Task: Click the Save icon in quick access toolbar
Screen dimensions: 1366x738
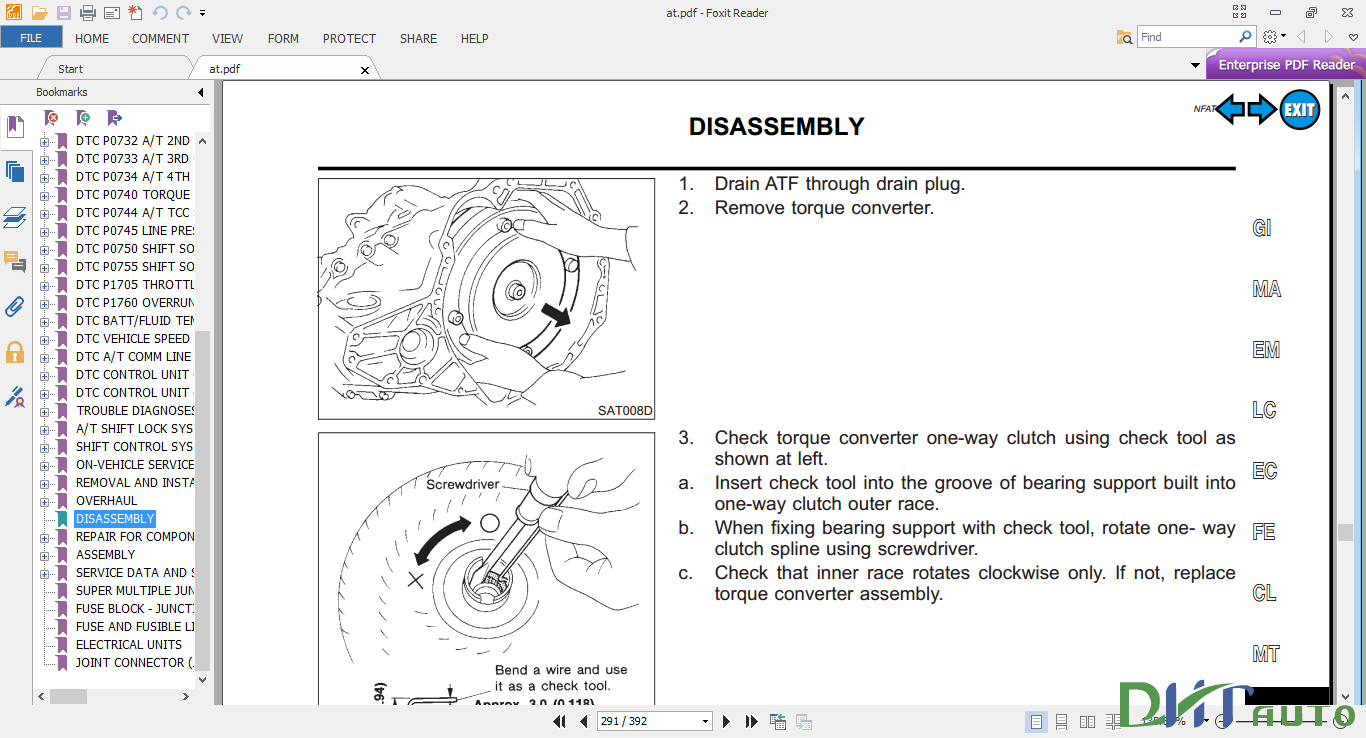Action: coord(64,13)
